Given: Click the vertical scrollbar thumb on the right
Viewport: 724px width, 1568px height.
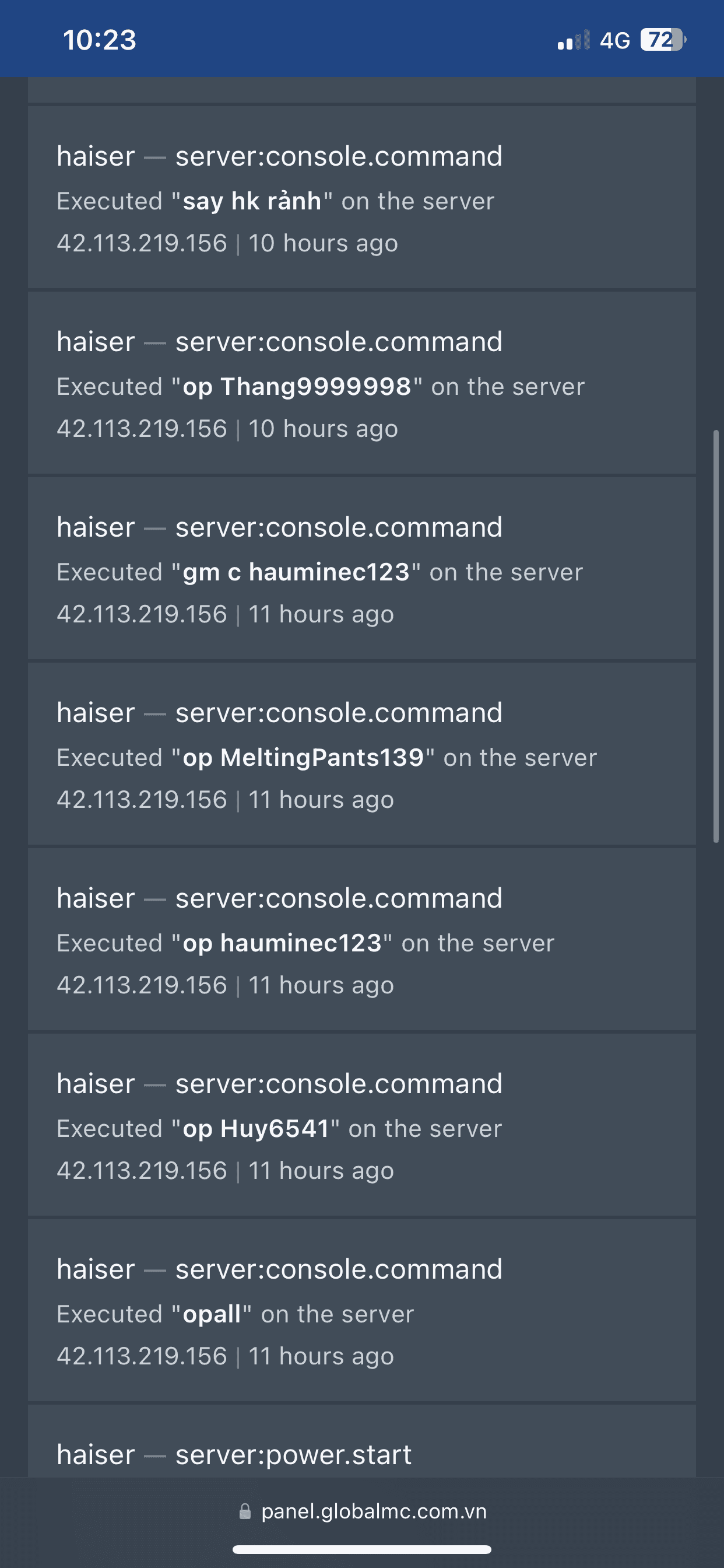Looking at the screenshot, I should 716,636.
